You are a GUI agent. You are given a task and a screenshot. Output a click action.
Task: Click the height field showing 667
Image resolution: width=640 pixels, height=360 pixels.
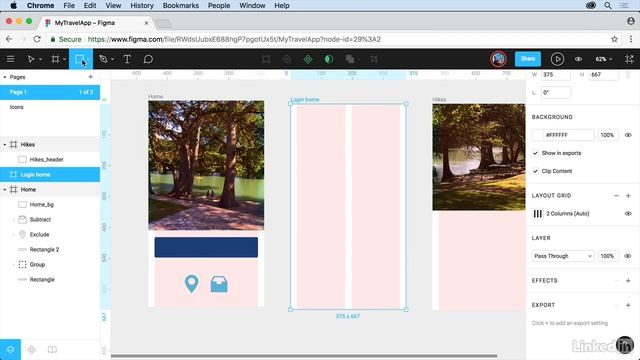(x=604, y=75)
